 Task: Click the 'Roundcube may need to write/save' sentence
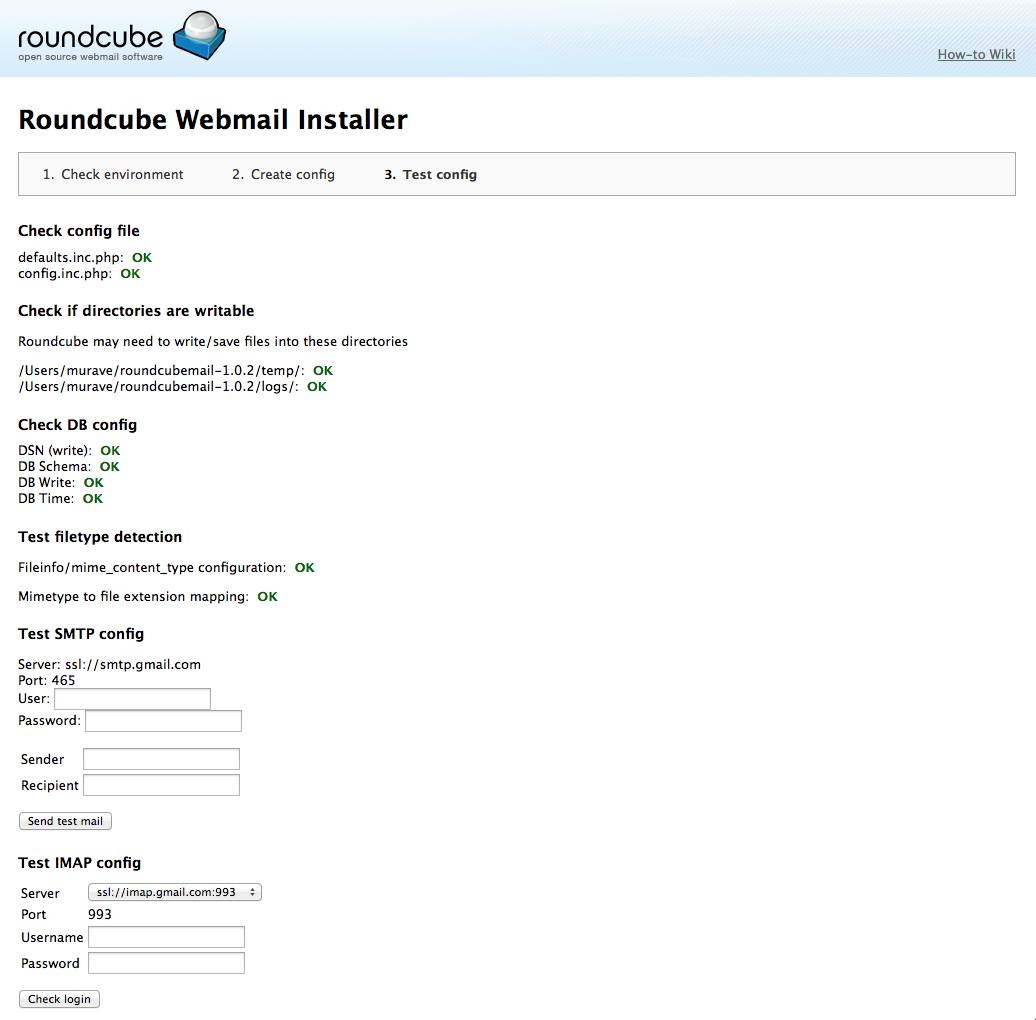tap(213, 342)
